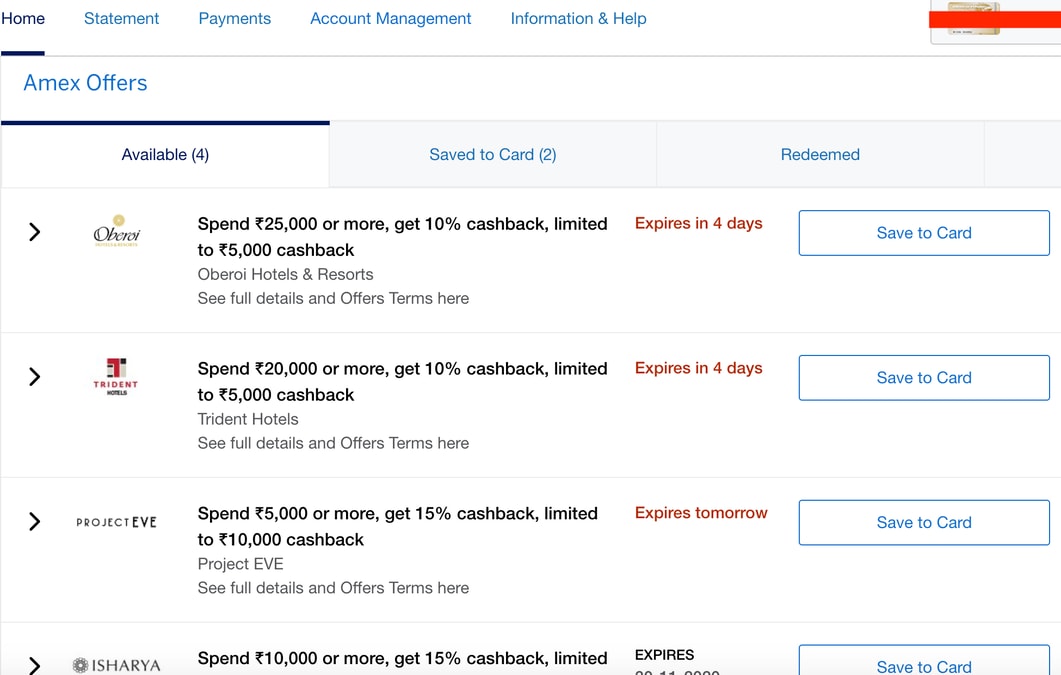Expand the Project EVE offer chevron
Screen dimensions: 1061x675
[x=35, y=522]
